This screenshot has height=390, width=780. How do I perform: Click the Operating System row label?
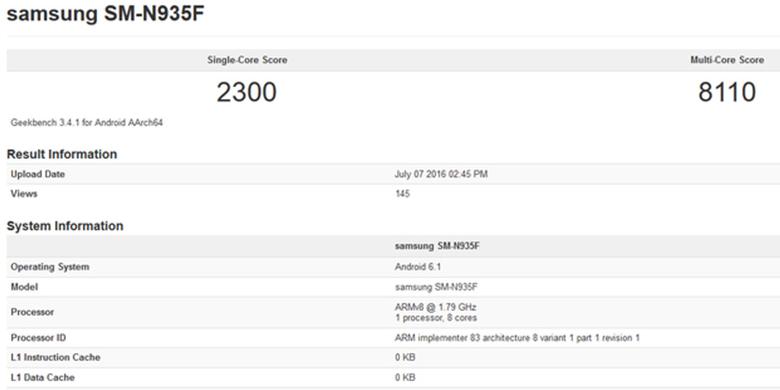tap(50, 267)
